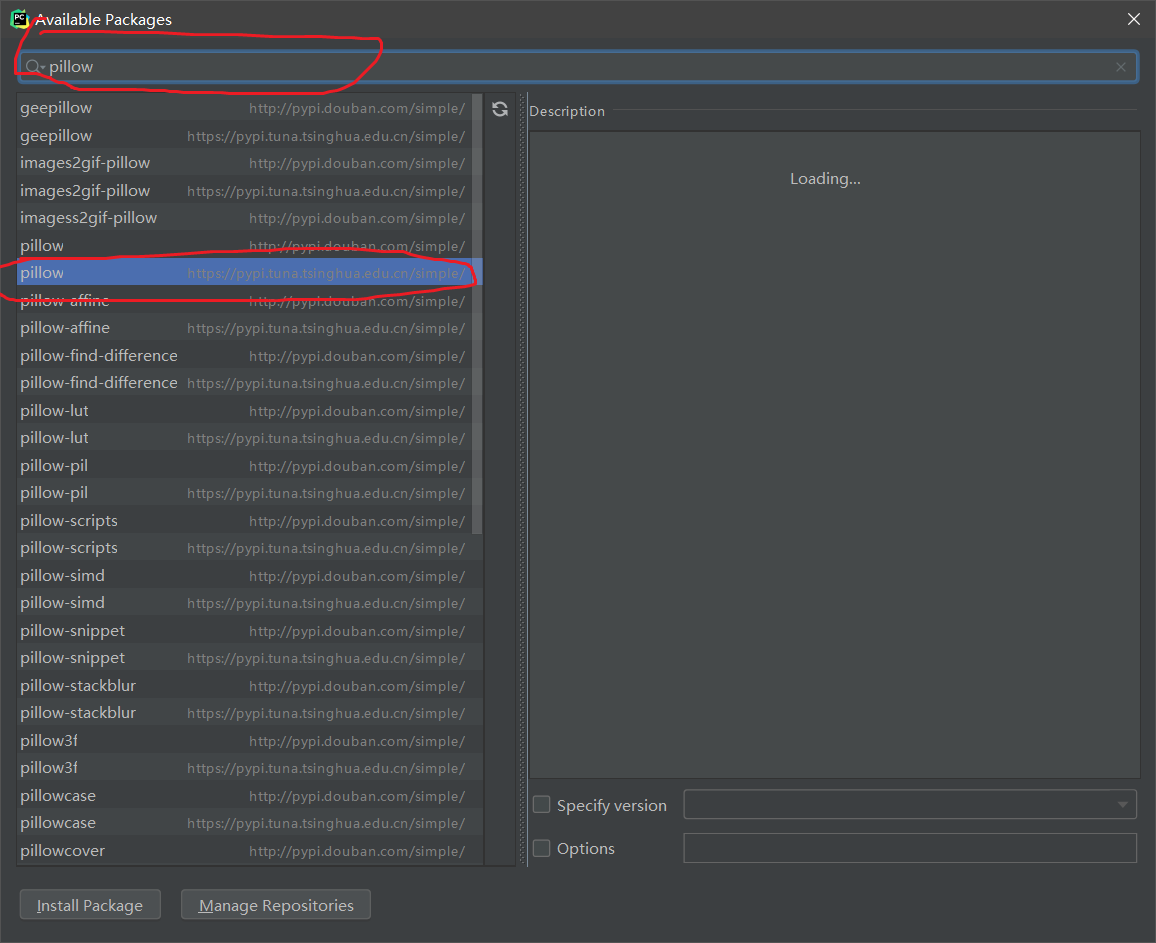Select pillow-find-difference from the douban repository
This screenshot has height=943, width=1156.
pyautogui.click(x=244, y=355)
